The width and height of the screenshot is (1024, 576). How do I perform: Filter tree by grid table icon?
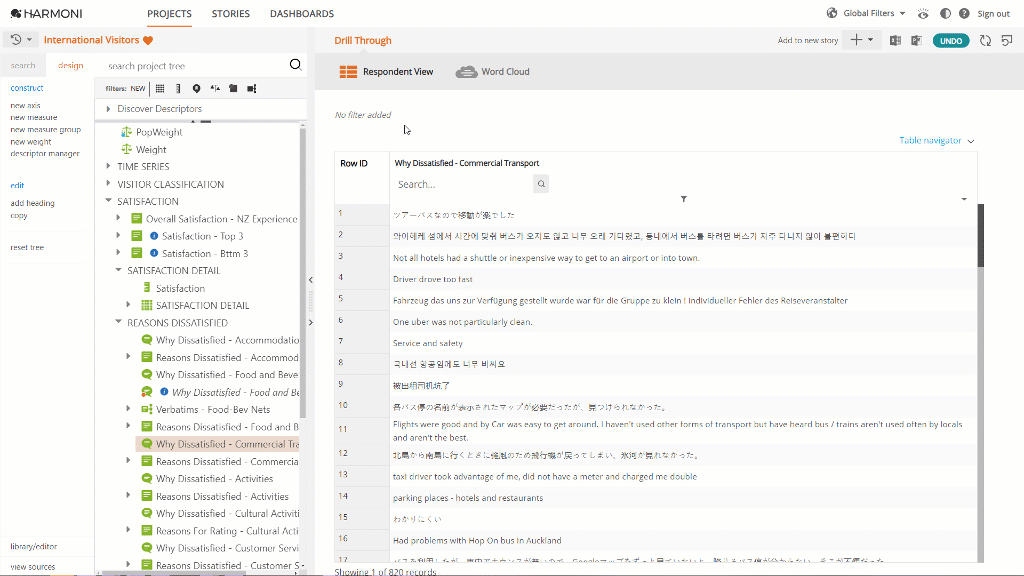pos(160,88)
